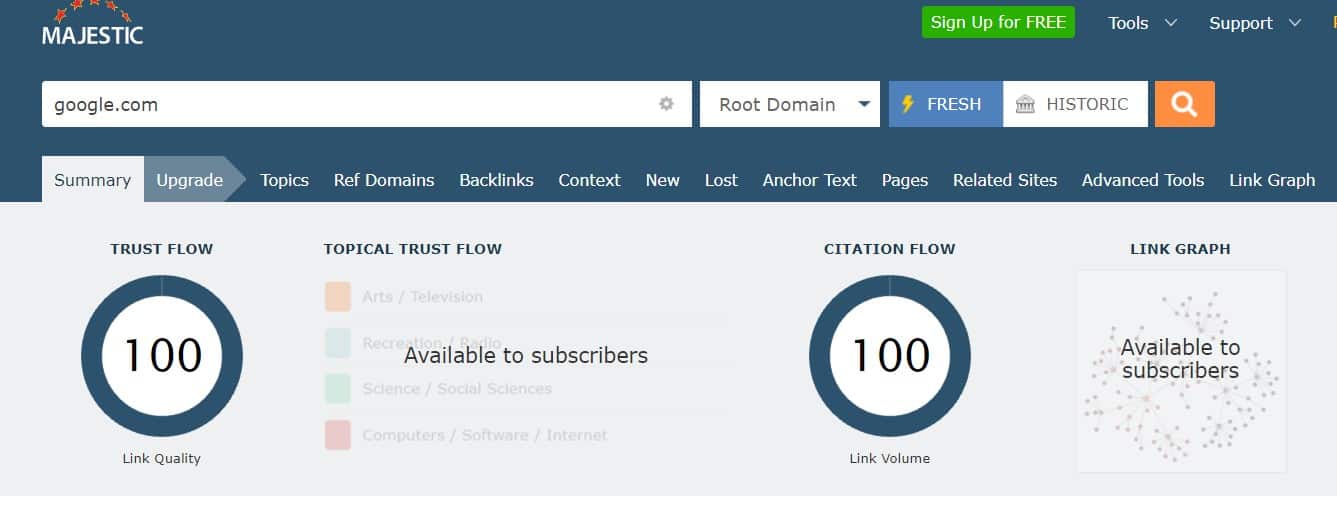Click the Science / Social Sciences text

(457, 389)
